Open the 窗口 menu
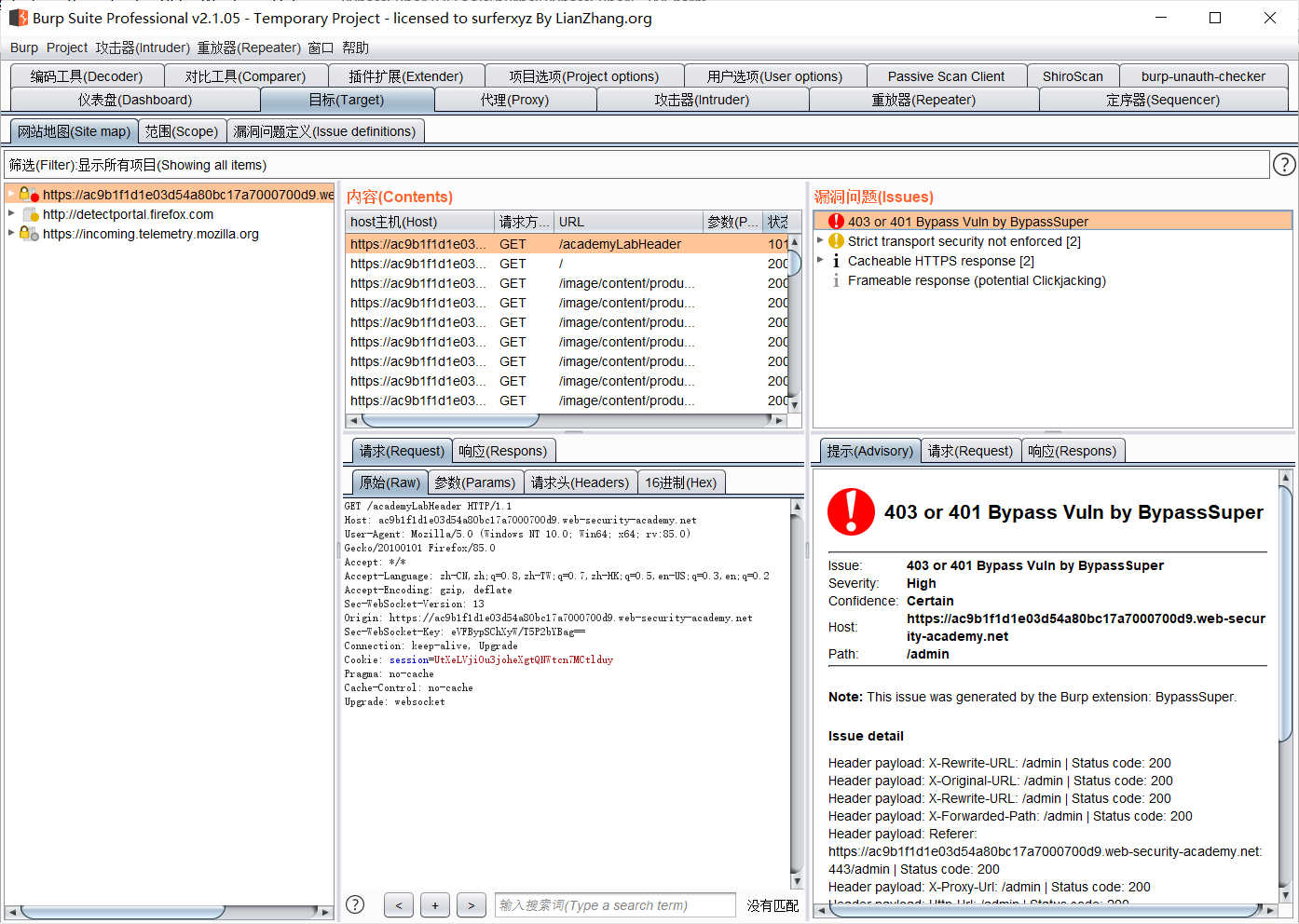The height and width of the screenshot is (924, 1299). coord(321,48)
